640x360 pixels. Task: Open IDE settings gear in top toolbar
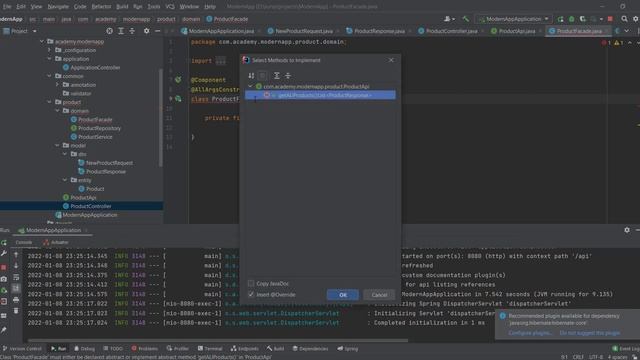(636, 19)
